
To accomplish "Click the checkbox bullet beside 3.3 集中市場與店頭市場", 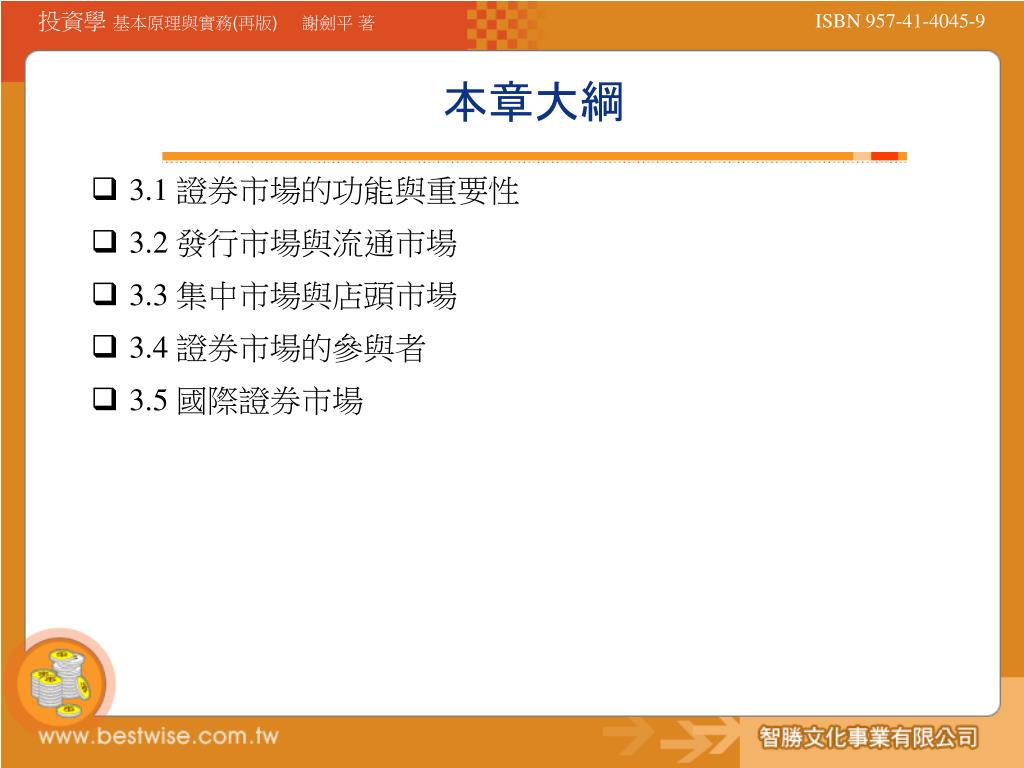I will tap(104, 293).
